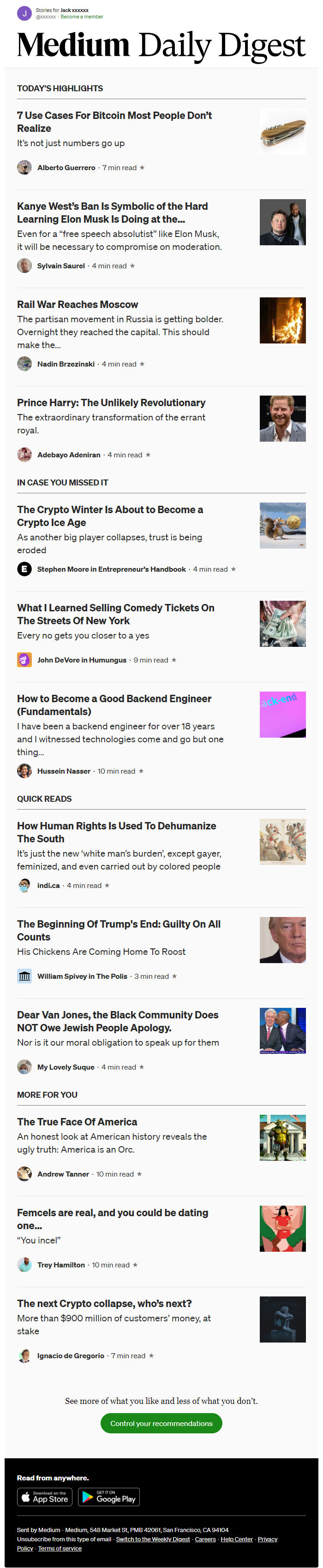Open the Help Center link
Viewport: 323px width, 1568px height.
[236, 1539]
